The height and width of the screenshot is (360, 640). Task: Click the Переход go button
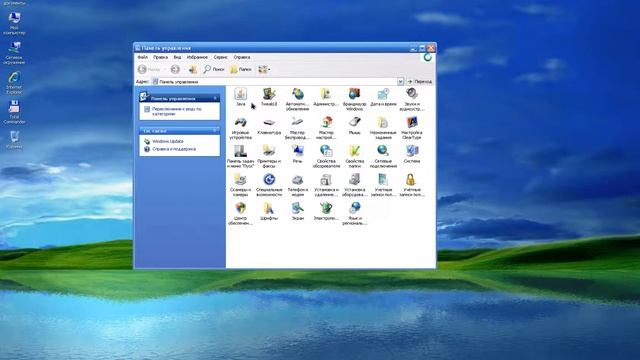(x=420, y=82)
